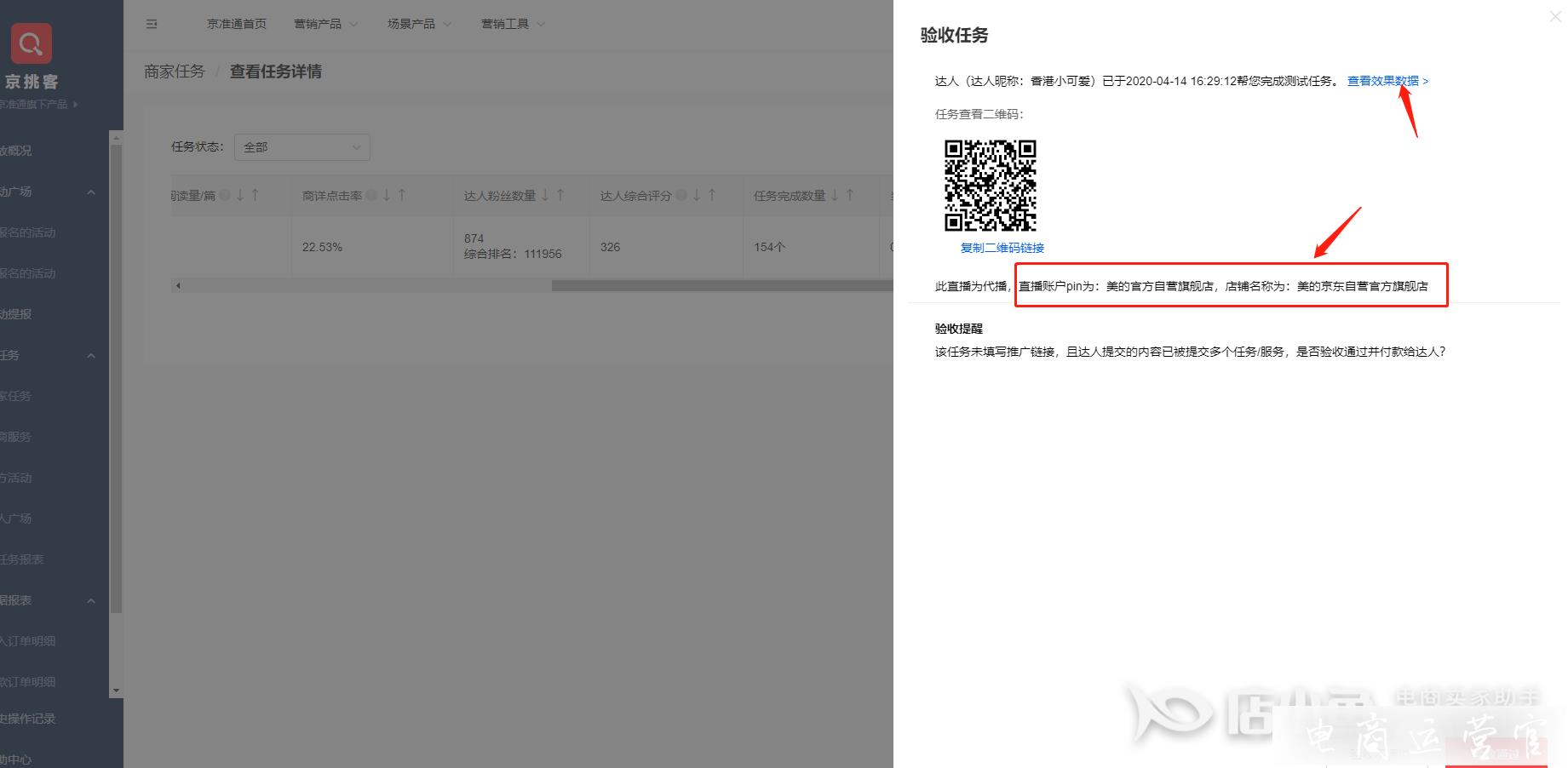Click 22.53% cell in table
This screenshot has height=768, width=1568.
click(x=322, y=247)
